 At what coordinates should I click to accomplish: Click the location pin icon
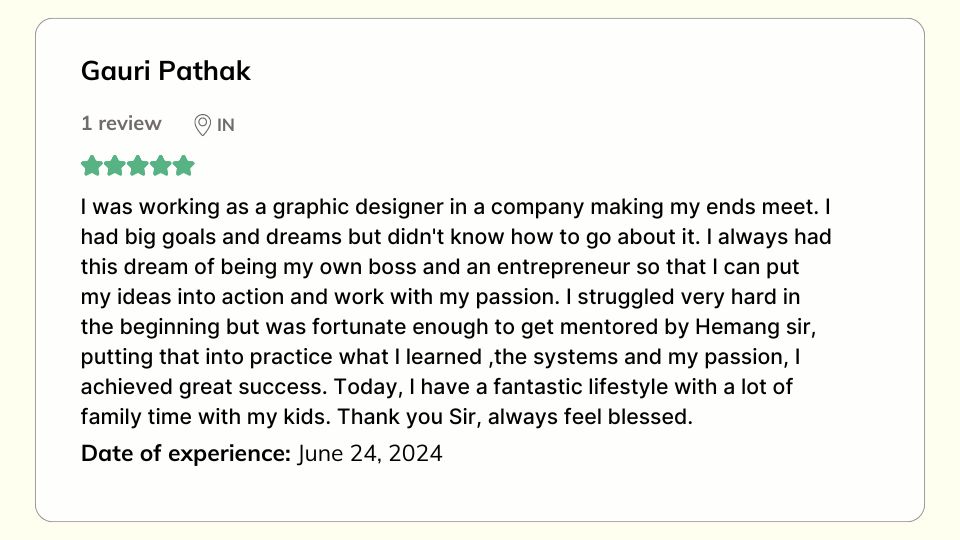[x=202, y=125]
